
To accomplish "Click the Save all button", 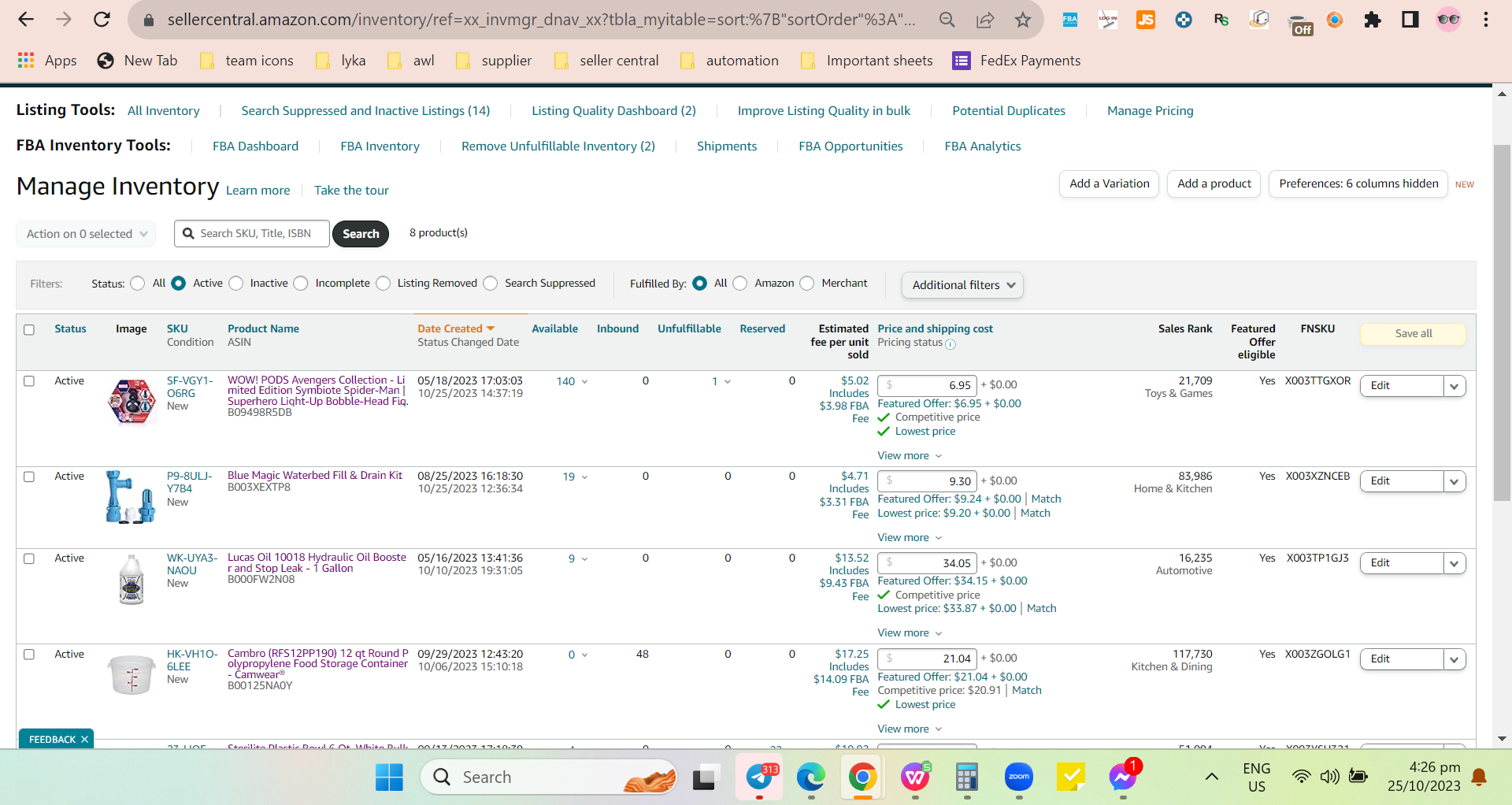I will [1413, 334].
